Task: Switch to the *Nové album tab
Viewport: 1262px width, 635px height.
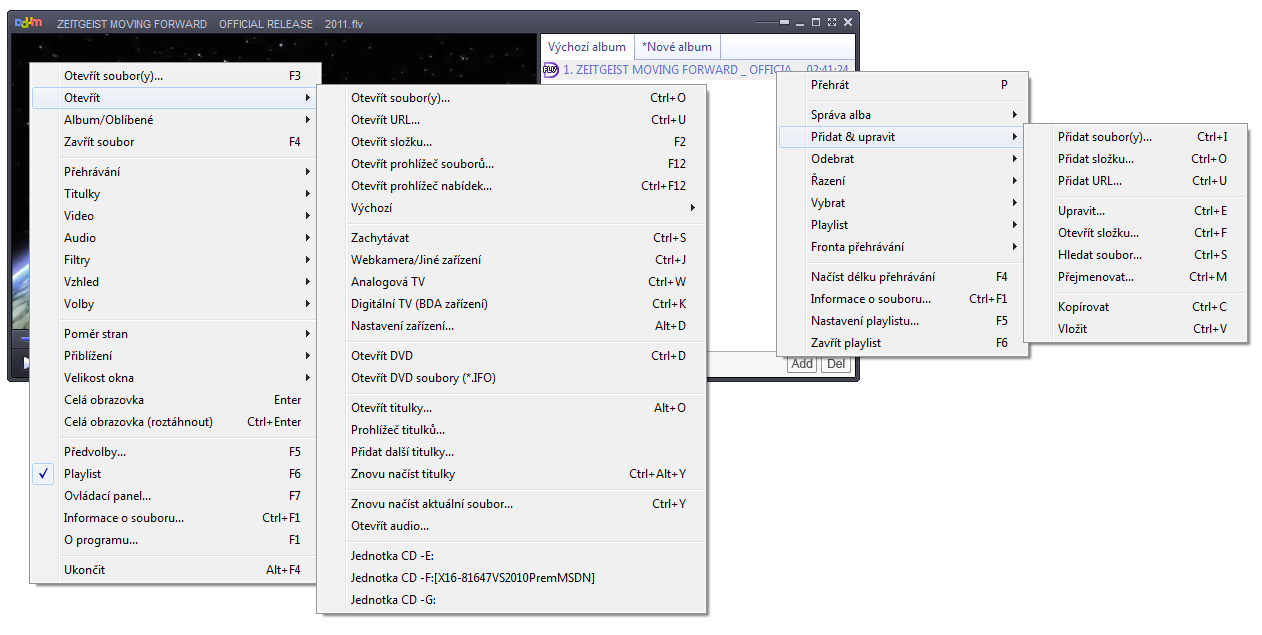Action: tap(677, 47)
